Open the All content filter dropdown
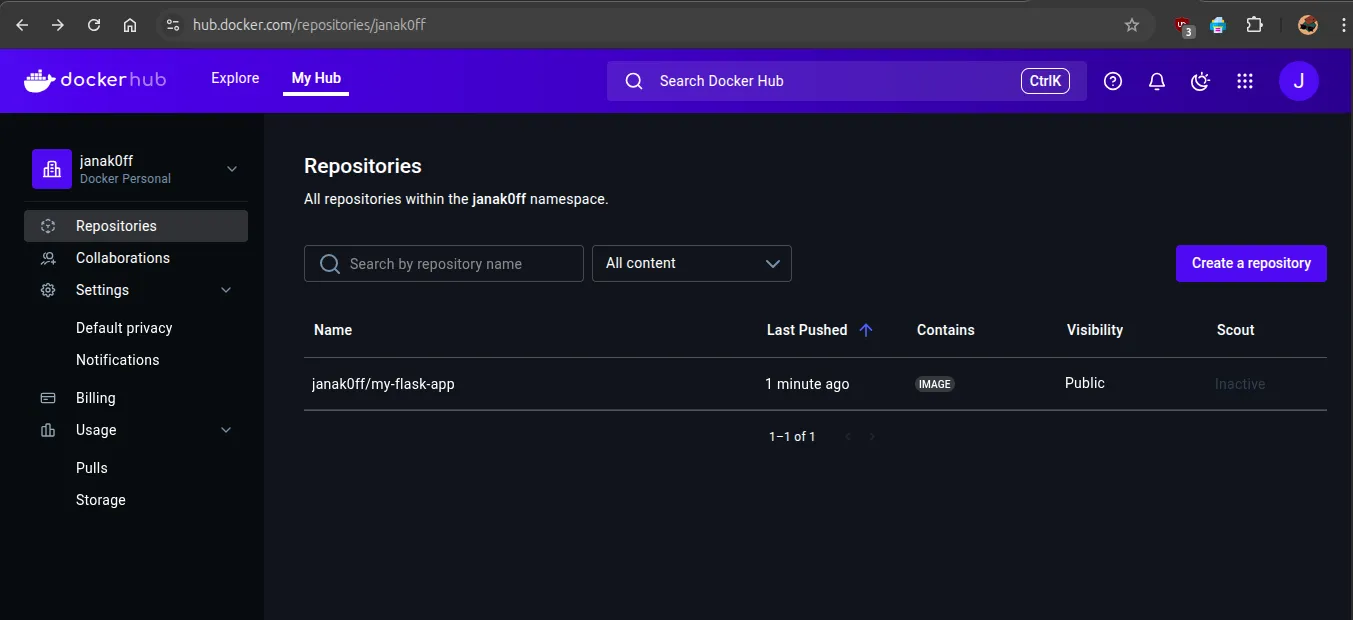Image resolution: width=1353 pixels, height=620 pixels. (x=691, y=263)
